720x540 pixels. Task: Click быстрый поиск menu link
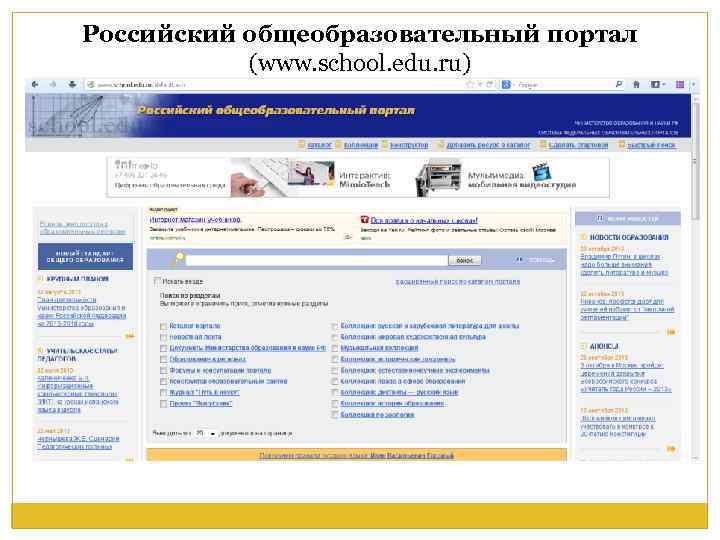click(x=652, y=145)
